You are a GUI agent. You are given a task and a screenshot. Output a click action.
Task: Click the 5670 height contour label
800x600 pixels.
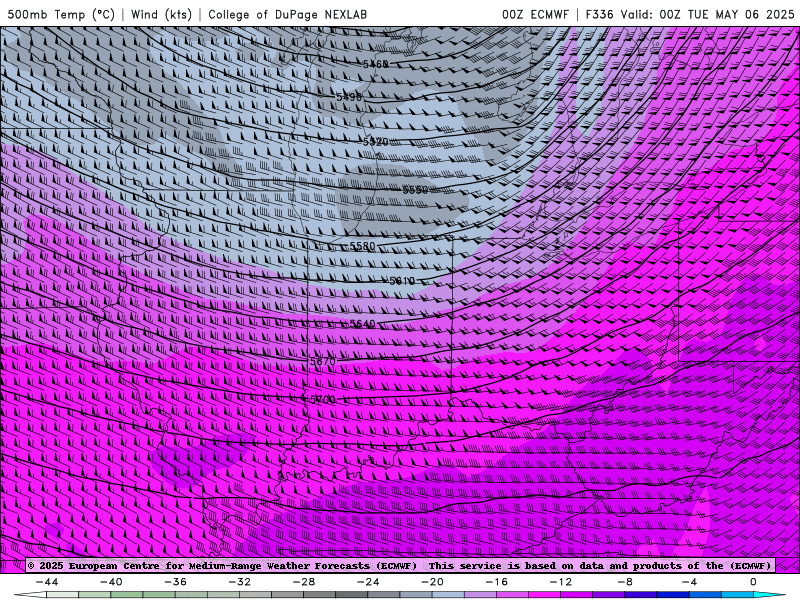click(323, 361)
